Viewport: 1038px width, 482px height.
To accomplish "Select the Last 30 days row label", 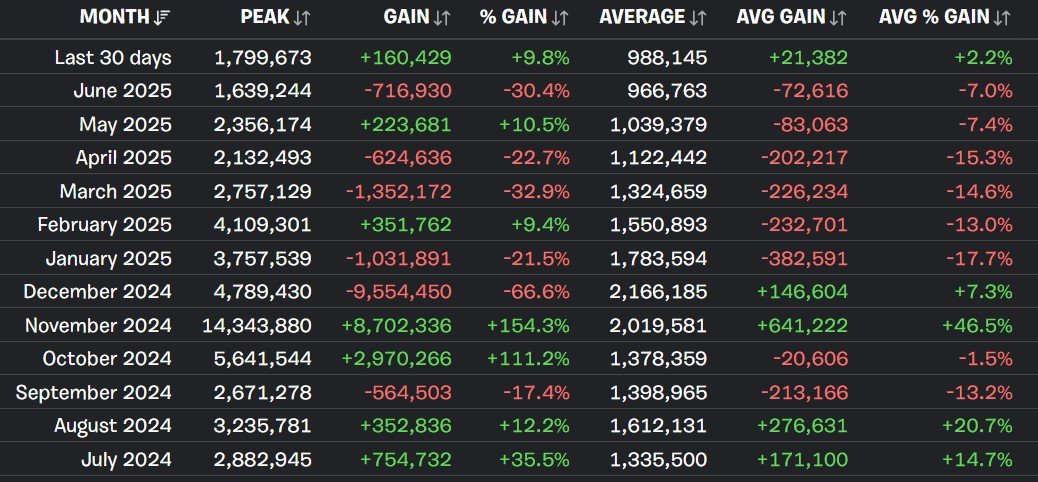I will point(113,58).
